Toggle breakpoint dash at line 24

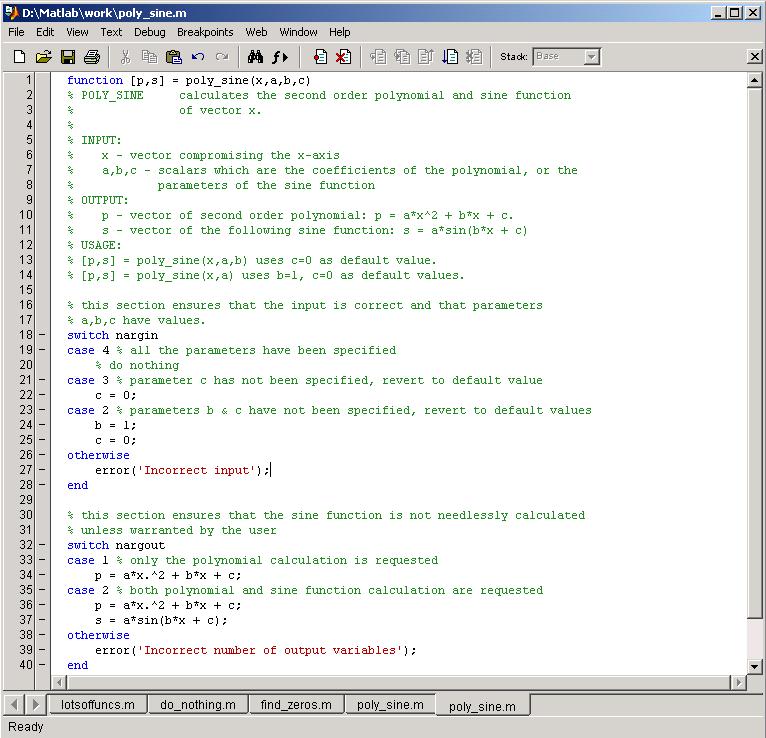pyautogui.click(x=43, y=425)
